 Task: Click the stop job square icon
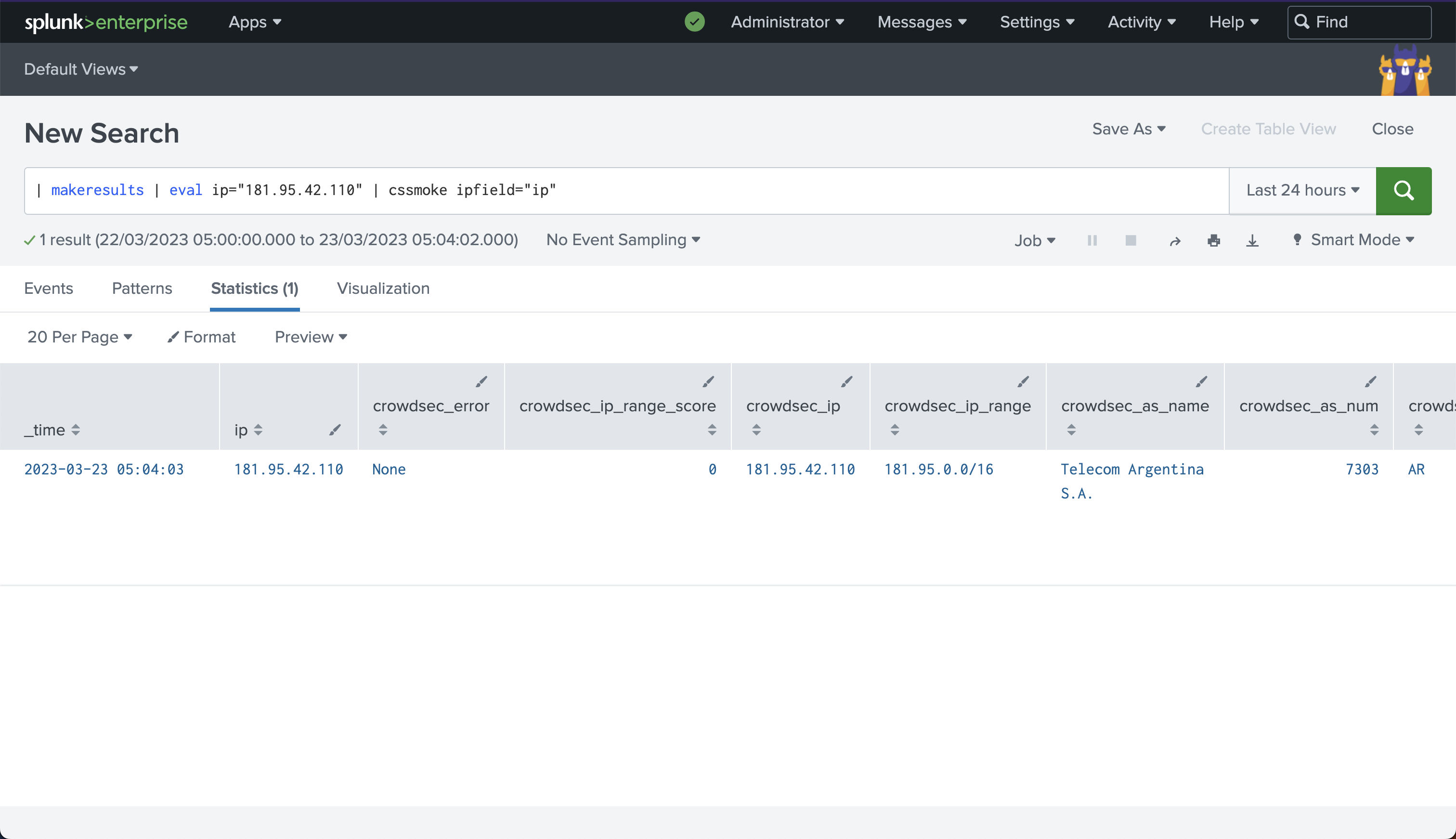point(1131,240)
